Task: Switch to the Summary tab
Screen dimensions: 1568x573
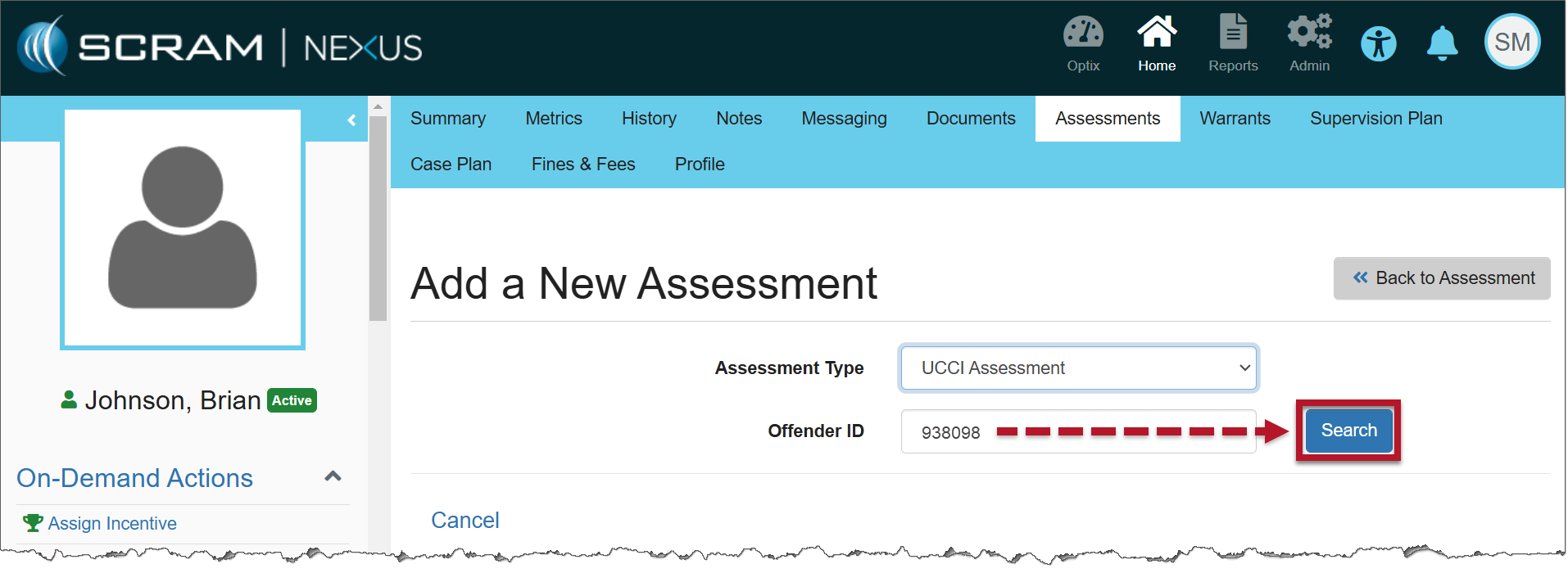Action: [447, 119]
